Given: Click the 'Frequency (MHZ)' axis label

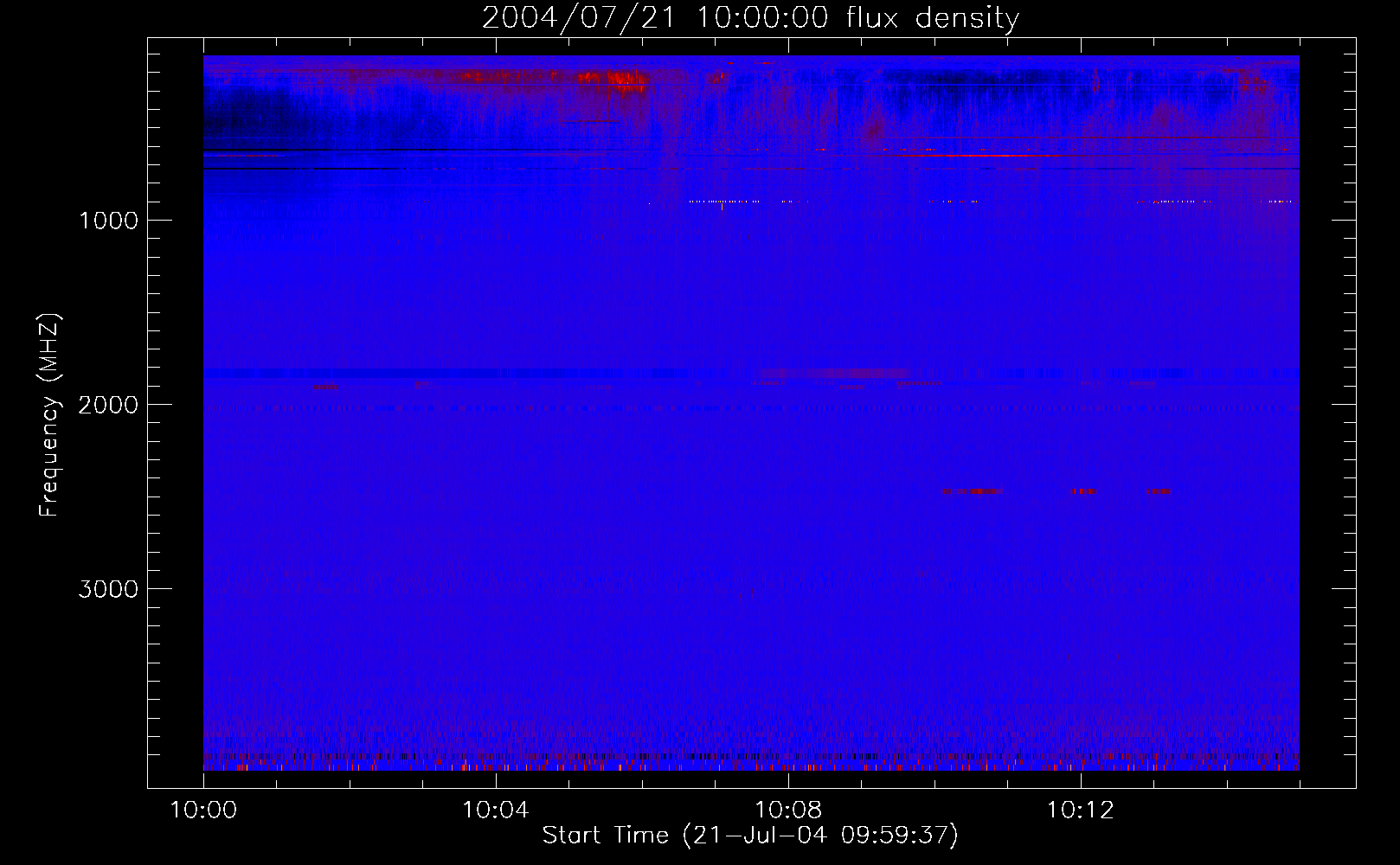Looking at the screenshot, I should [x=49, y=415].
